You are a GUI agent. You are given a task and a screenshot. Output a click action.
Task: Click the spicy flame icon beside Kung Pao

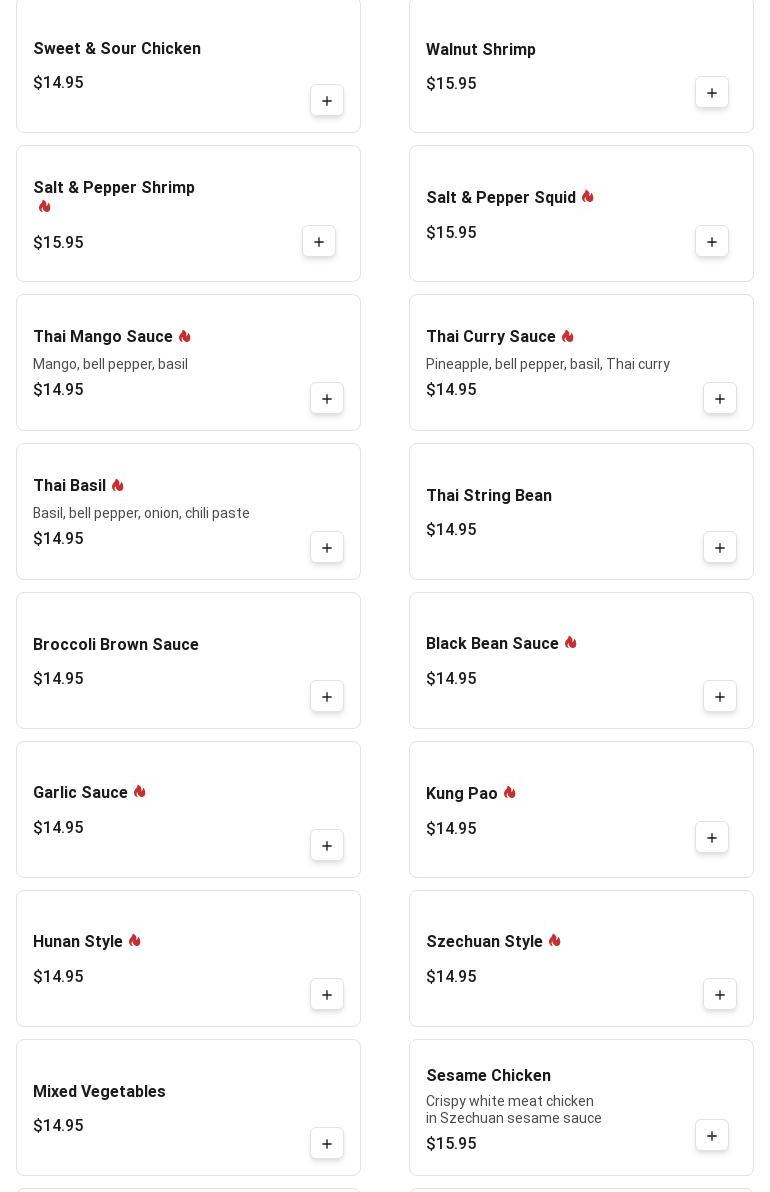[x=510, y=793]
